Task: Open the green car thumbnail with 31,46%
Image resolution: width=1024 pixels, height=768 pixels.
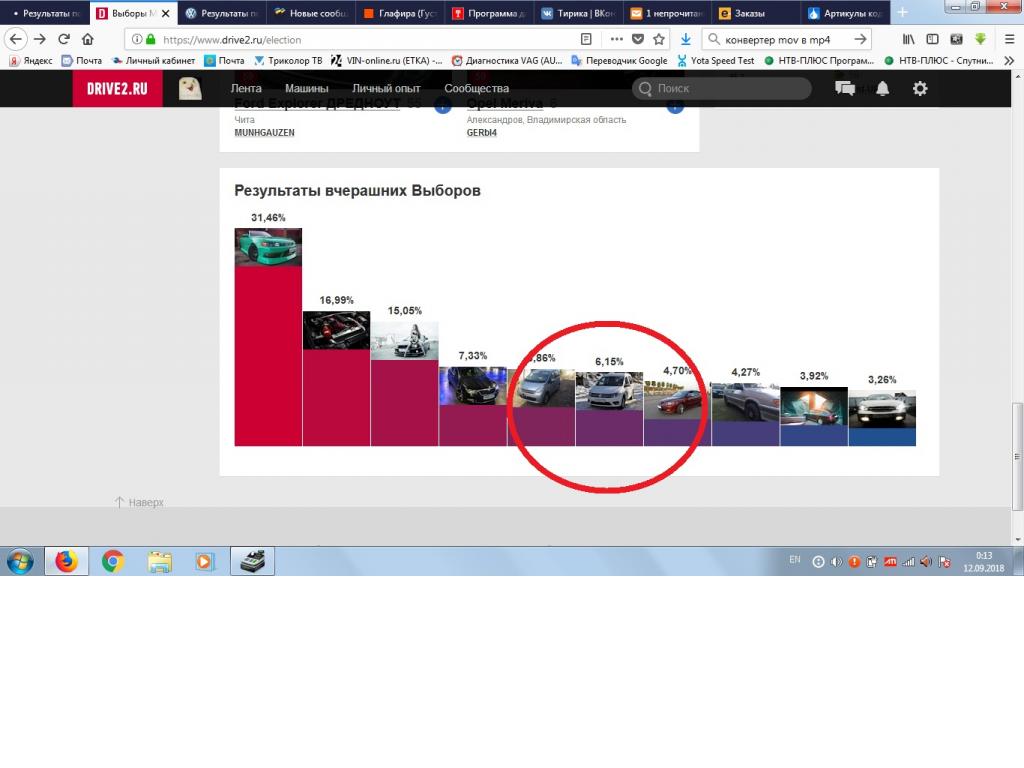Action: click(268, 247)
